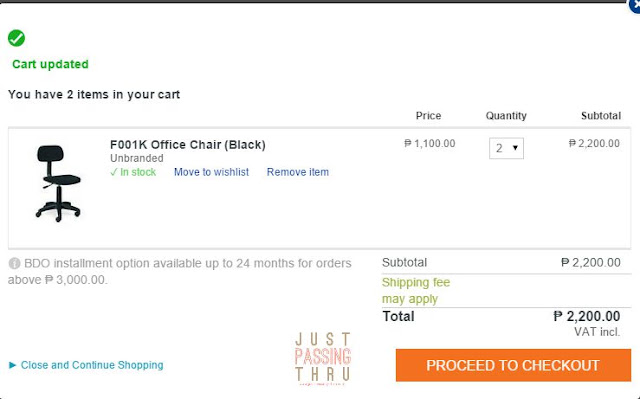Click Remove item link
The width and height of the screenshot is (640, 399).
(x=298, y=172)
